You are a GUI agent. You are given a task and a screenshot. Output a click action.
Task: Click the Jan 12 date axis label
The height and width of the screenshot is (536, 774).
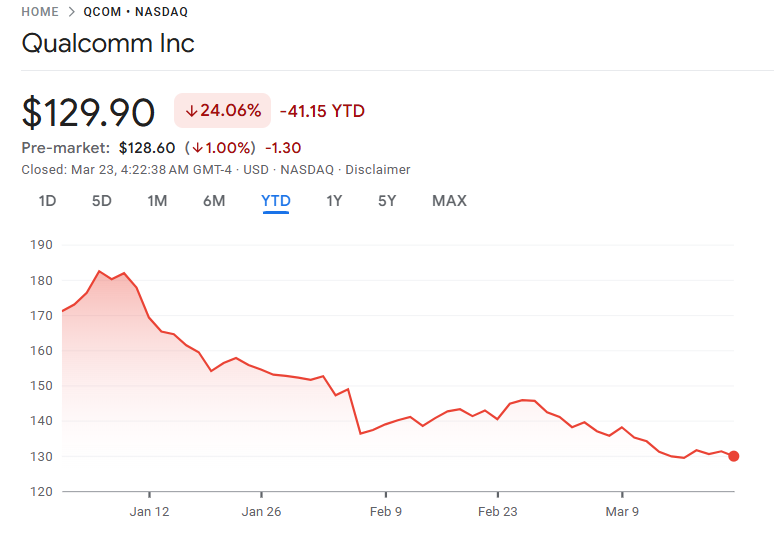click(149, 513)
